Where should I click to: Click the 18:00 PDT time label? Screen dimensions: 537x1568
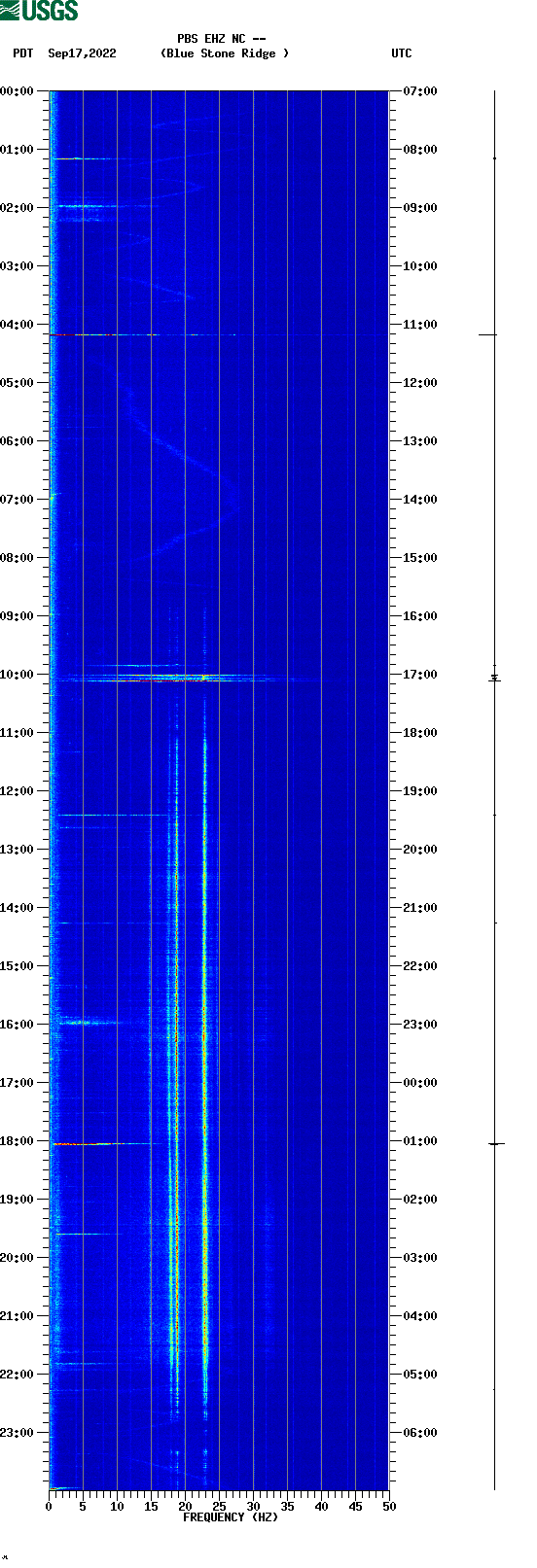tap(18, 1141)
